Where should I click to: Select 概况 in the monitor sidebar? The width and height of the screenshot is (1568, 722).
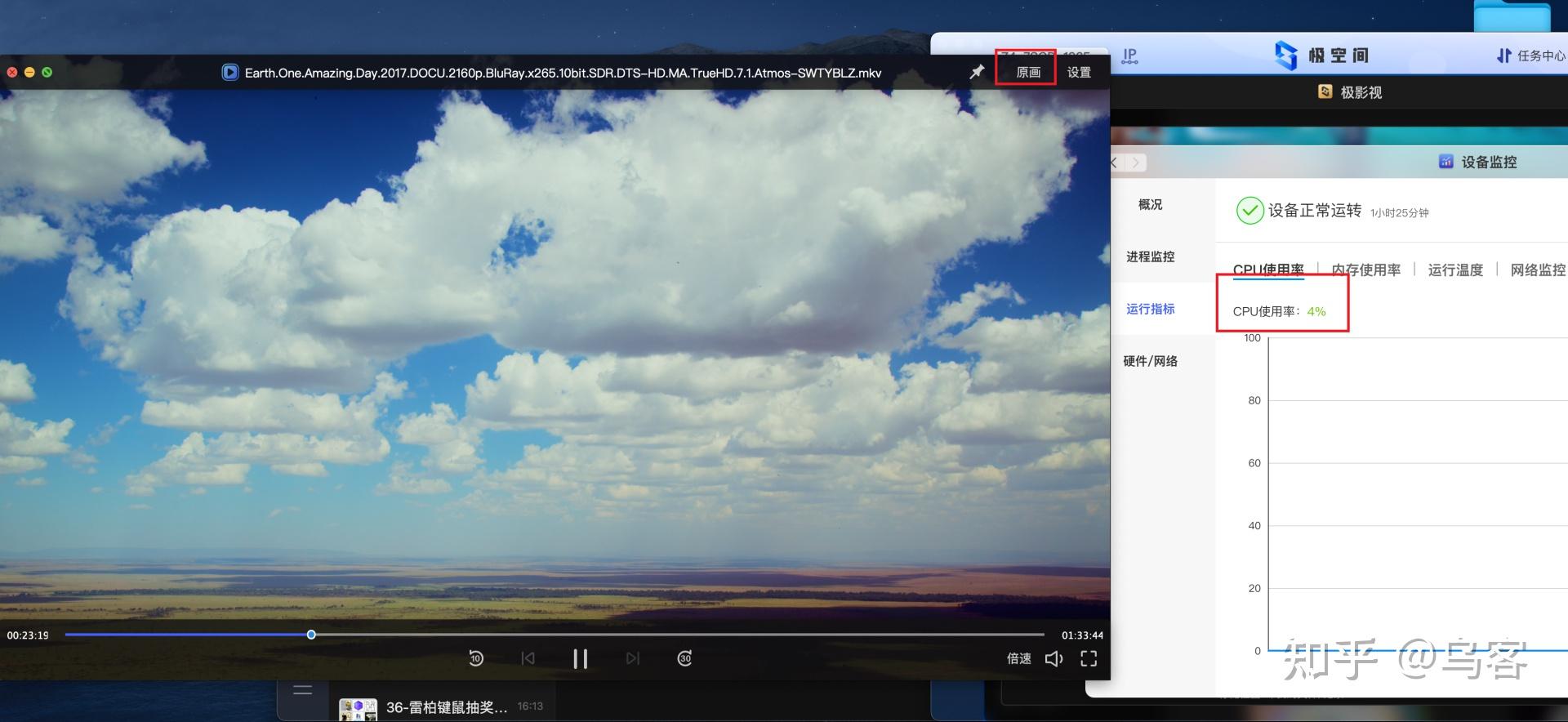[1150, 204]
